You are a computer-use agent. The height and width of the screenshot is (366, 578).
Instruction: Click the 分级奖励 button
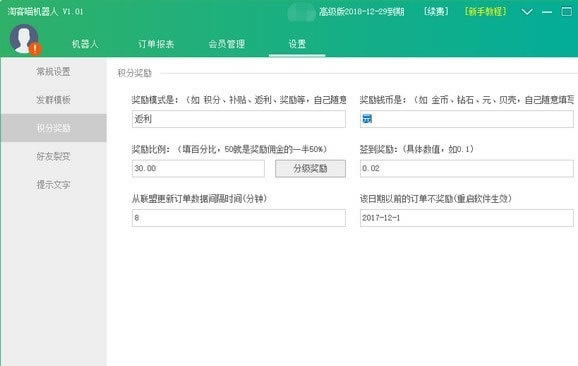coord(310,168)
